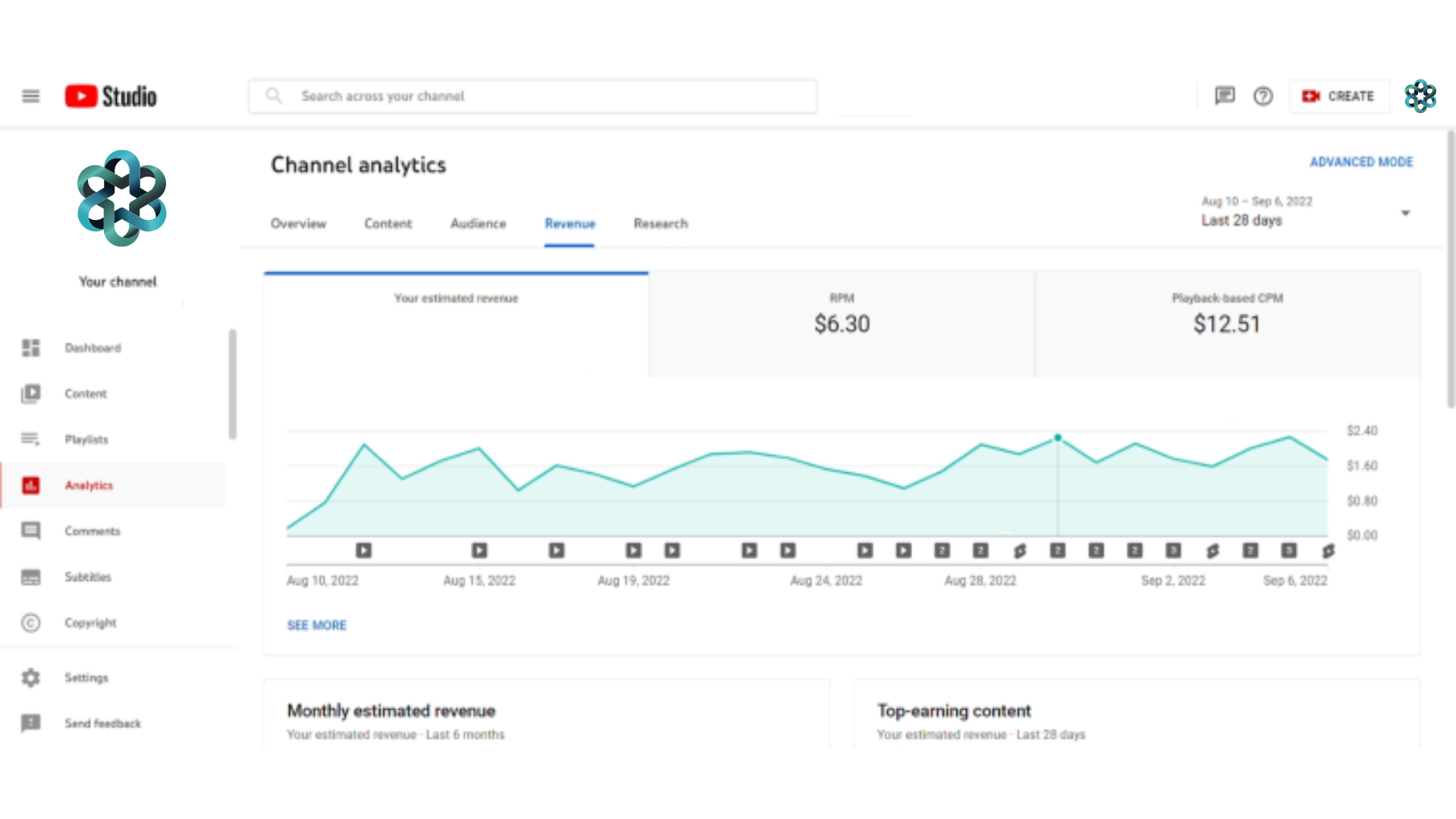Click the YouTube Studio logo
Image resolution: width=1456 pixels, height=819 pixels.
(x=111, y=96)
